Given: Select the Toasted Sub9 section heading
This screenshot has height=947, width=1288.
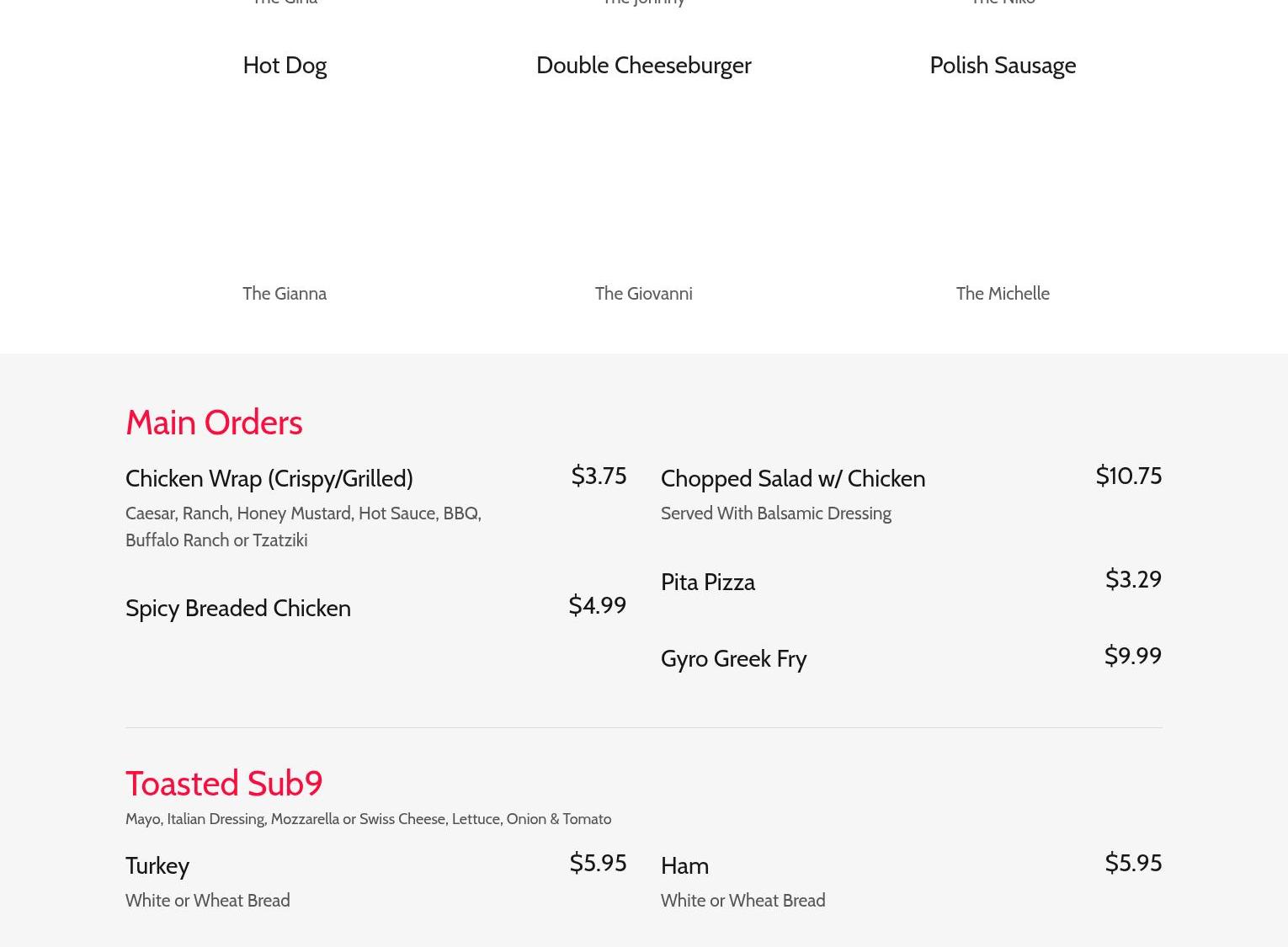Looking at the screenshot, I should point(224,783).
